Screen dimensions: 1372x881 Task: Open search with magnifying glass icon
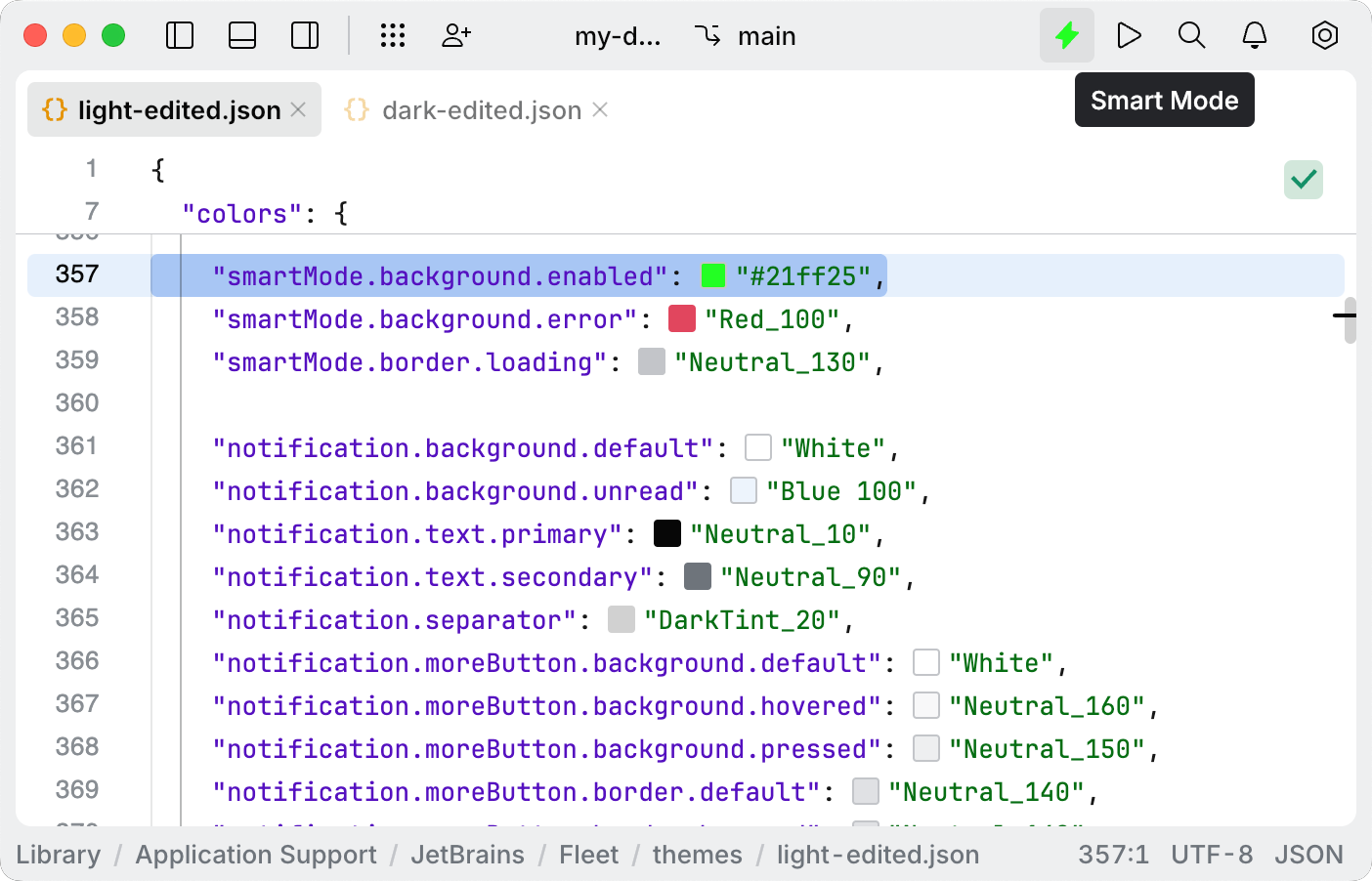[1191, 36]
